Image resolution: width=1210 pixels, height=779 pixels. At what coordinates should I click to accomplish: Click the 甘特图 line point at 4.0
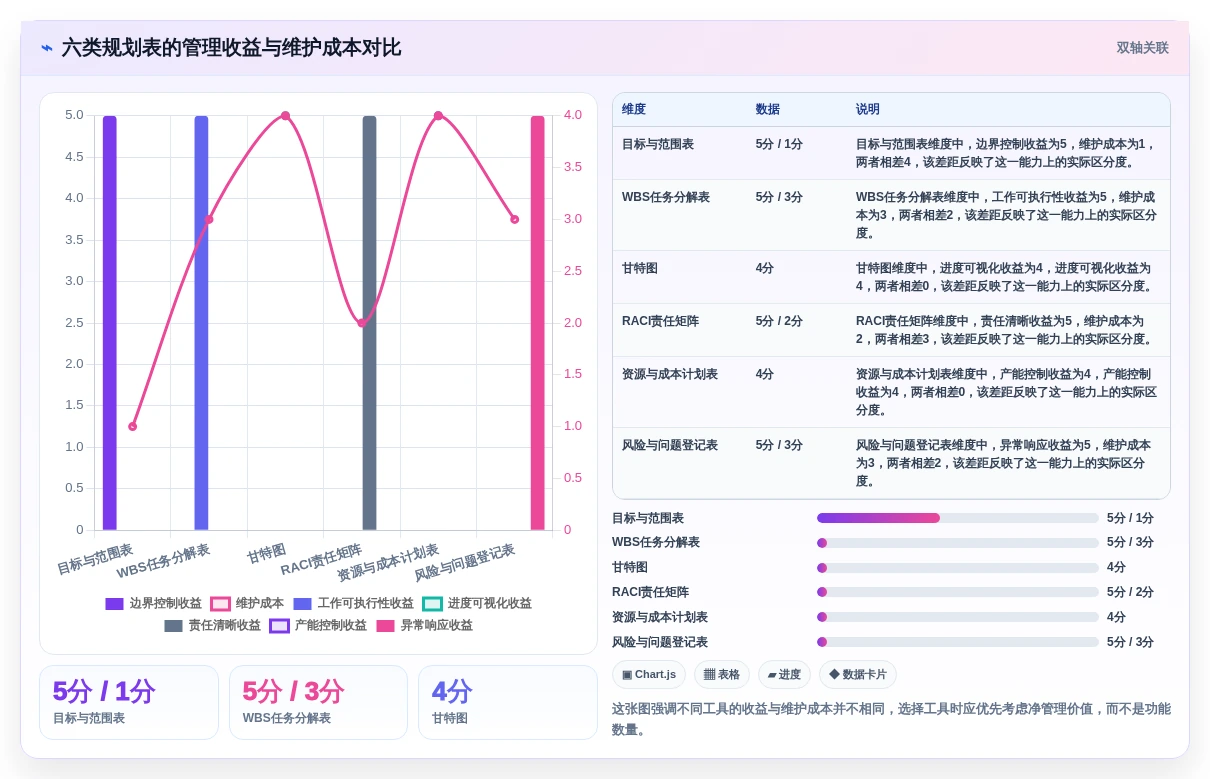(285, 116)
